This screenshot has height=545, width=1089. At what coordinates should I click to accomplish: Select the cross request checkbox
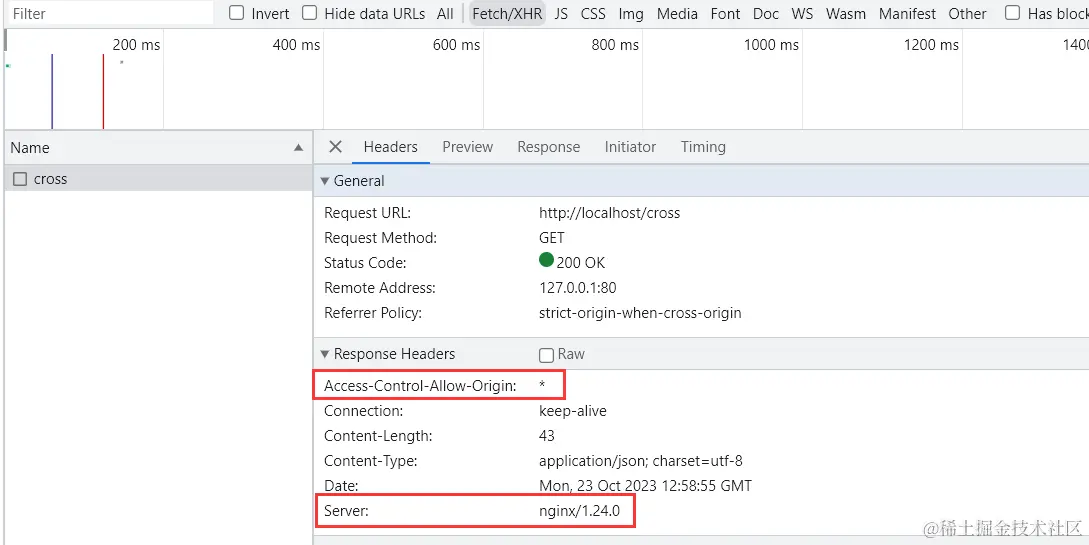click(x=20, y=179)
